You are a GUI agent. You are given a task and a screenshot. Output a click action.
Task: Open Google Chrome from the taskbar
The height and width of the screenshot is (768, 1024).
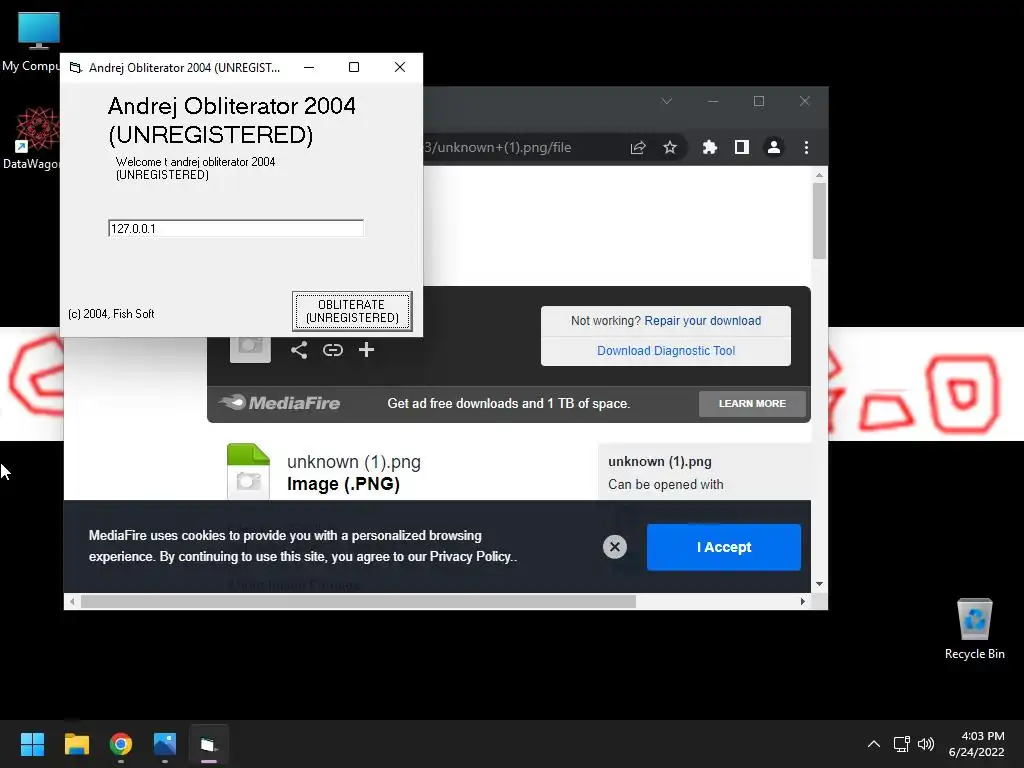[121, 744]
